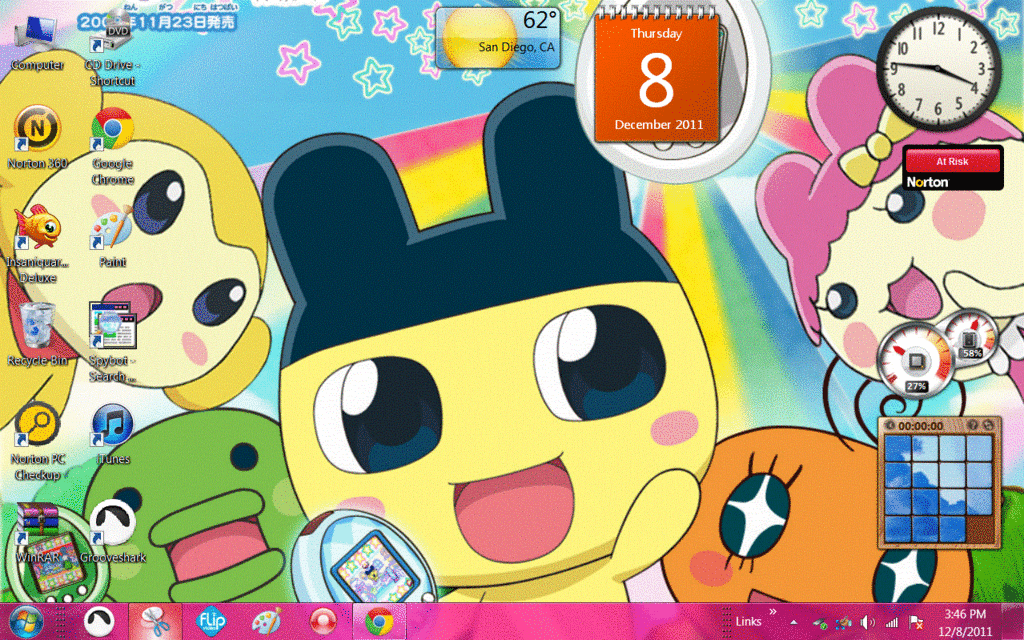
Task: Open the Paint desktop shortcut
Action: (x=112, y=236)
